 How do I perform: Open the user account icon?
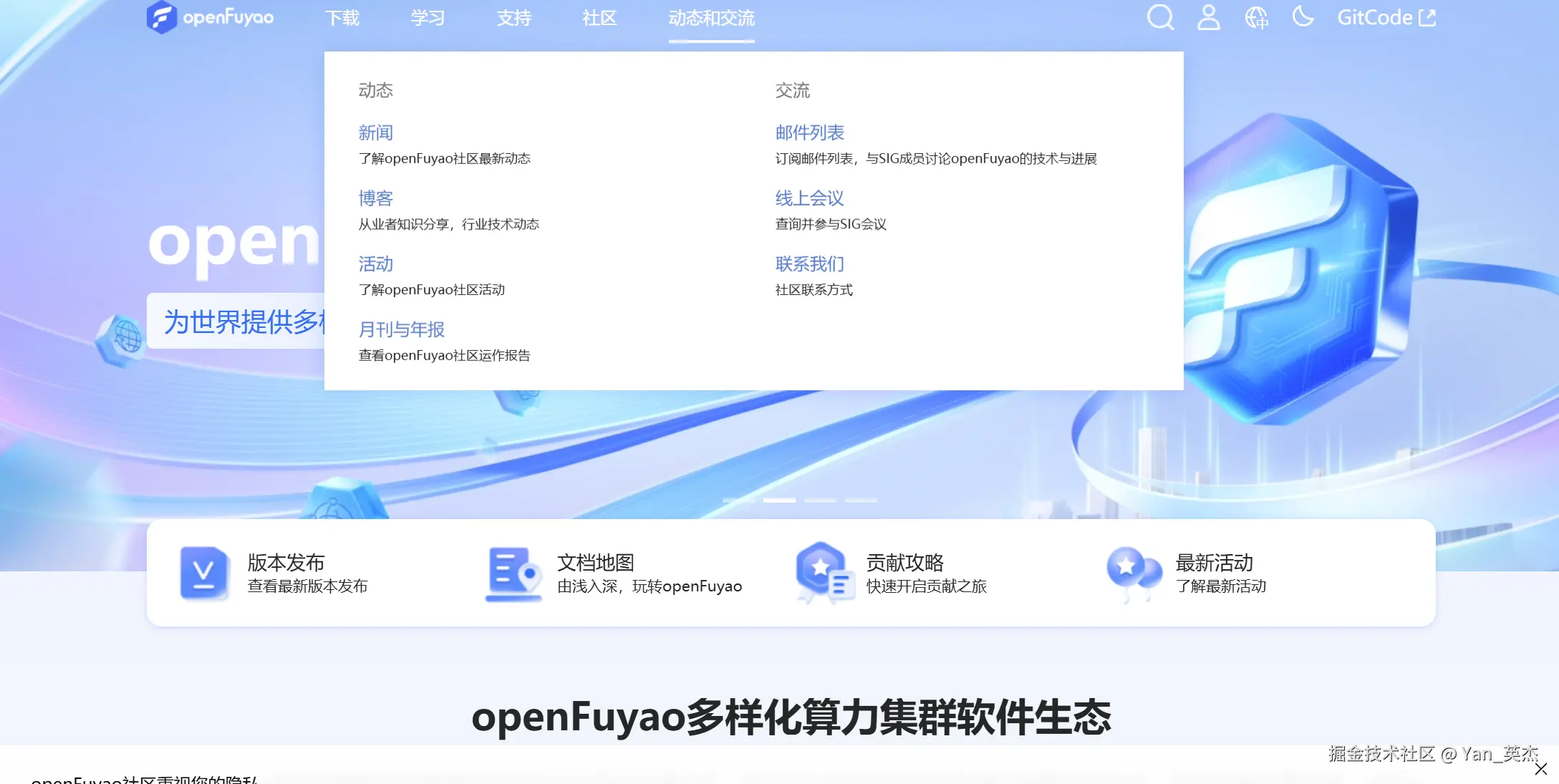pyautogui.click(x=1208, y=17)
